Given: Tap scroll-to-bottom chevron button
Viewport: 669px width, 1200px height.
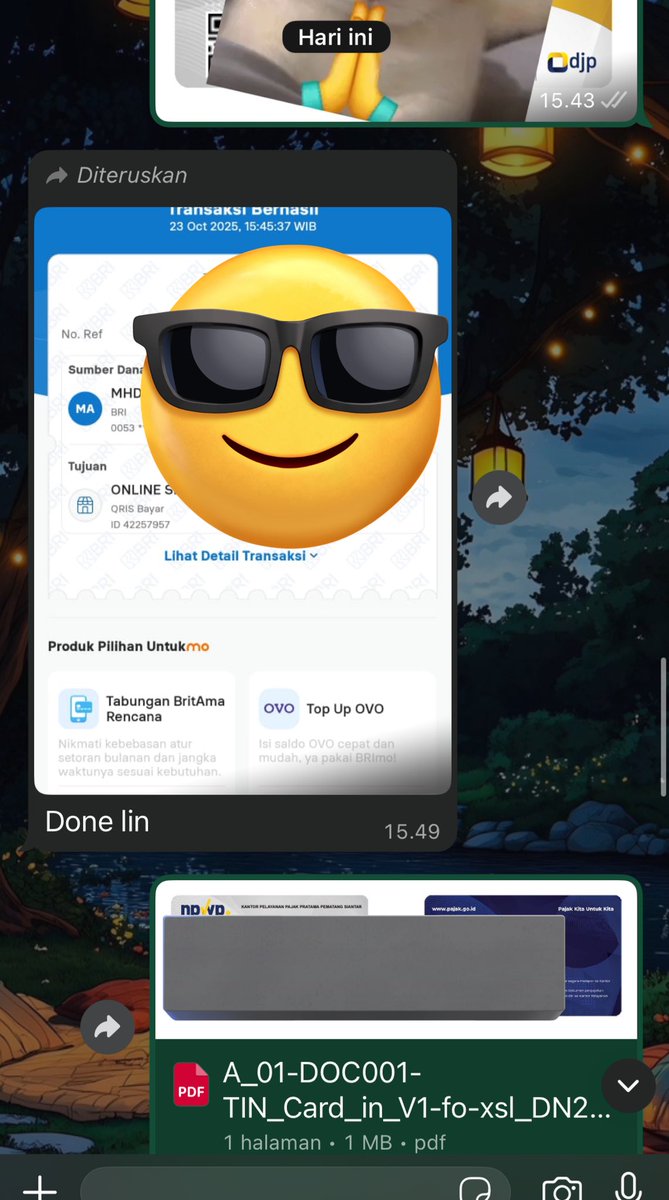Looking at the screenshot, I should tap(628, 1085).
